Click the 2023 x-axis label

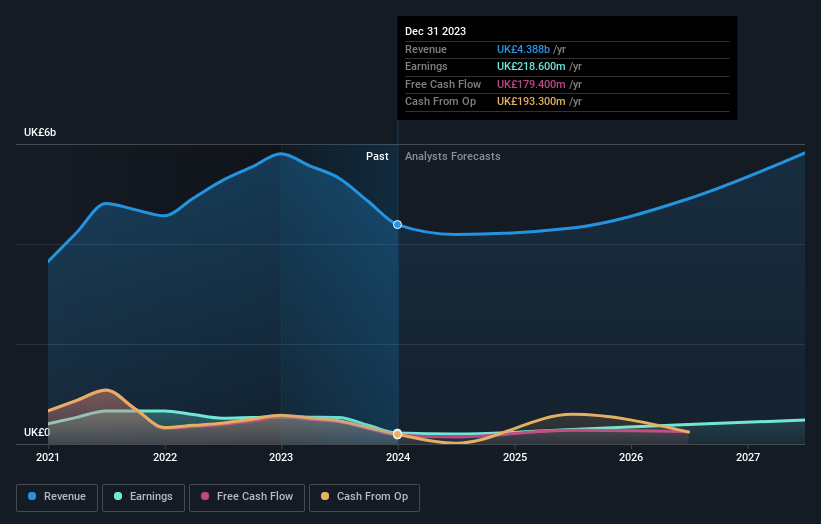pos(281,458)
